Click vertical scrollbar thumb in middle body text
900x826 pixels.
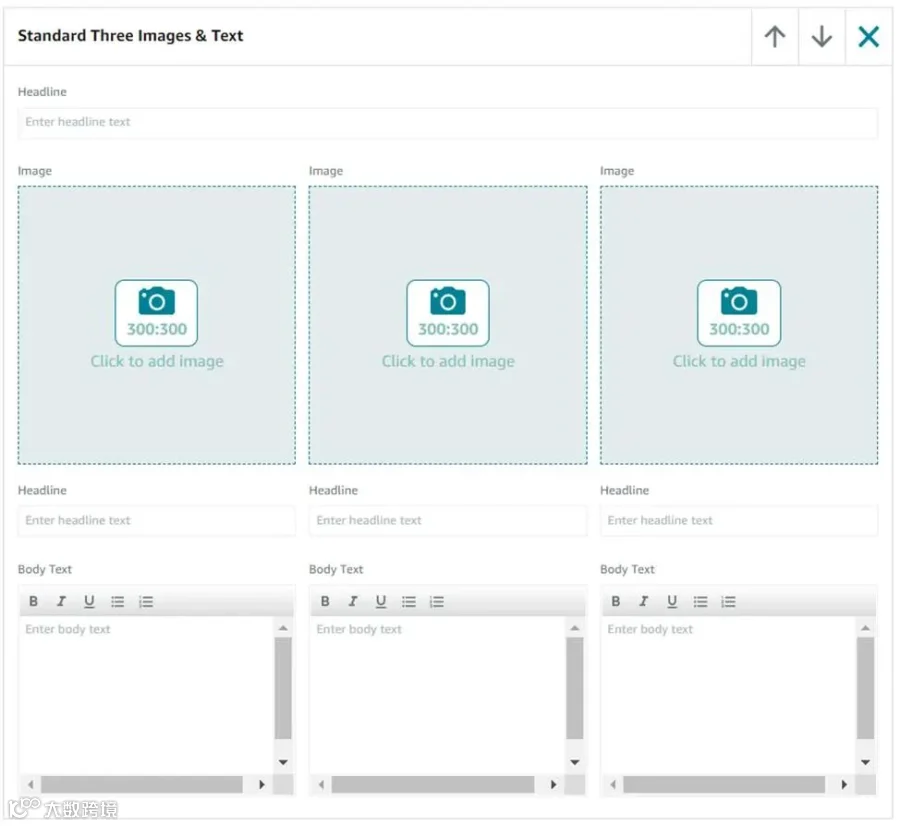tap(575, 689)
